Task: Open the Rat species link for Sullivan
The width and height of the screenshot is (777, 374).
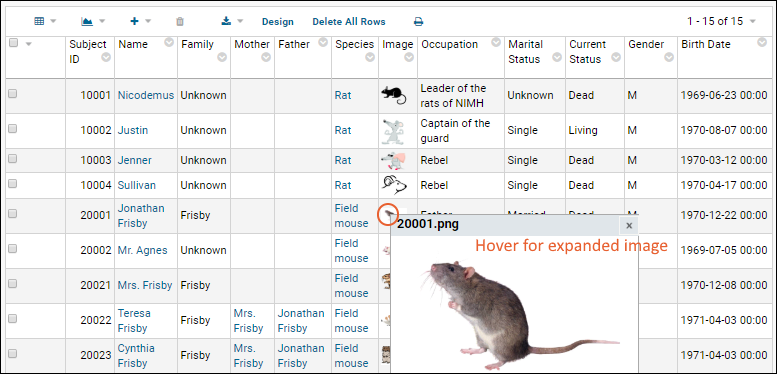Action: [343, 185]
